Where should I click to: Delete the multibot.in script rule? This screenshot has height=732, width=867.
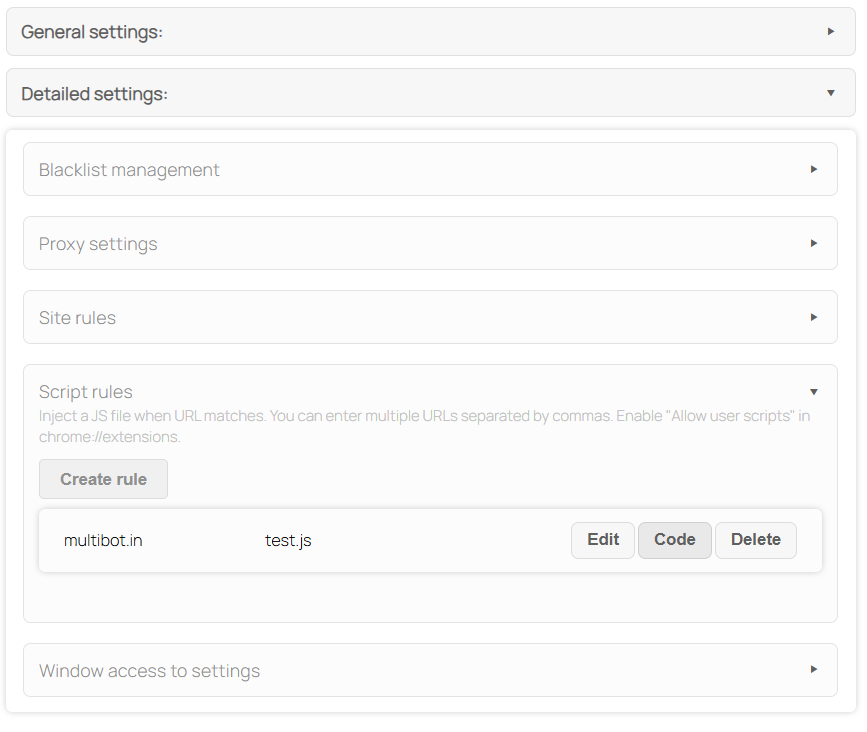pos(755,540)
